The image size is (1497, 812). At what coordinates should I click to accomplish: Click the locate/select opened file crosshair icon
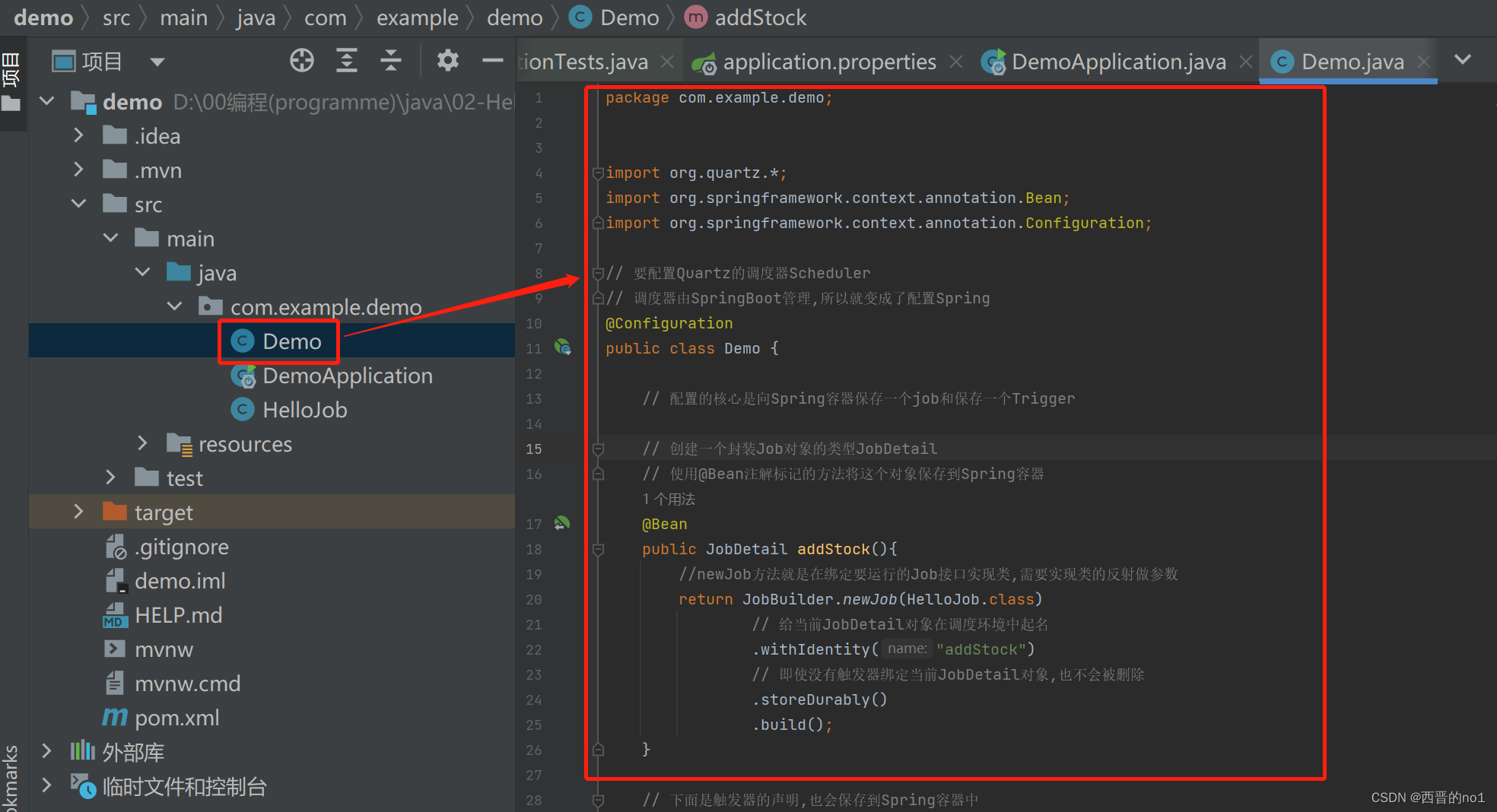click(302, 61)
